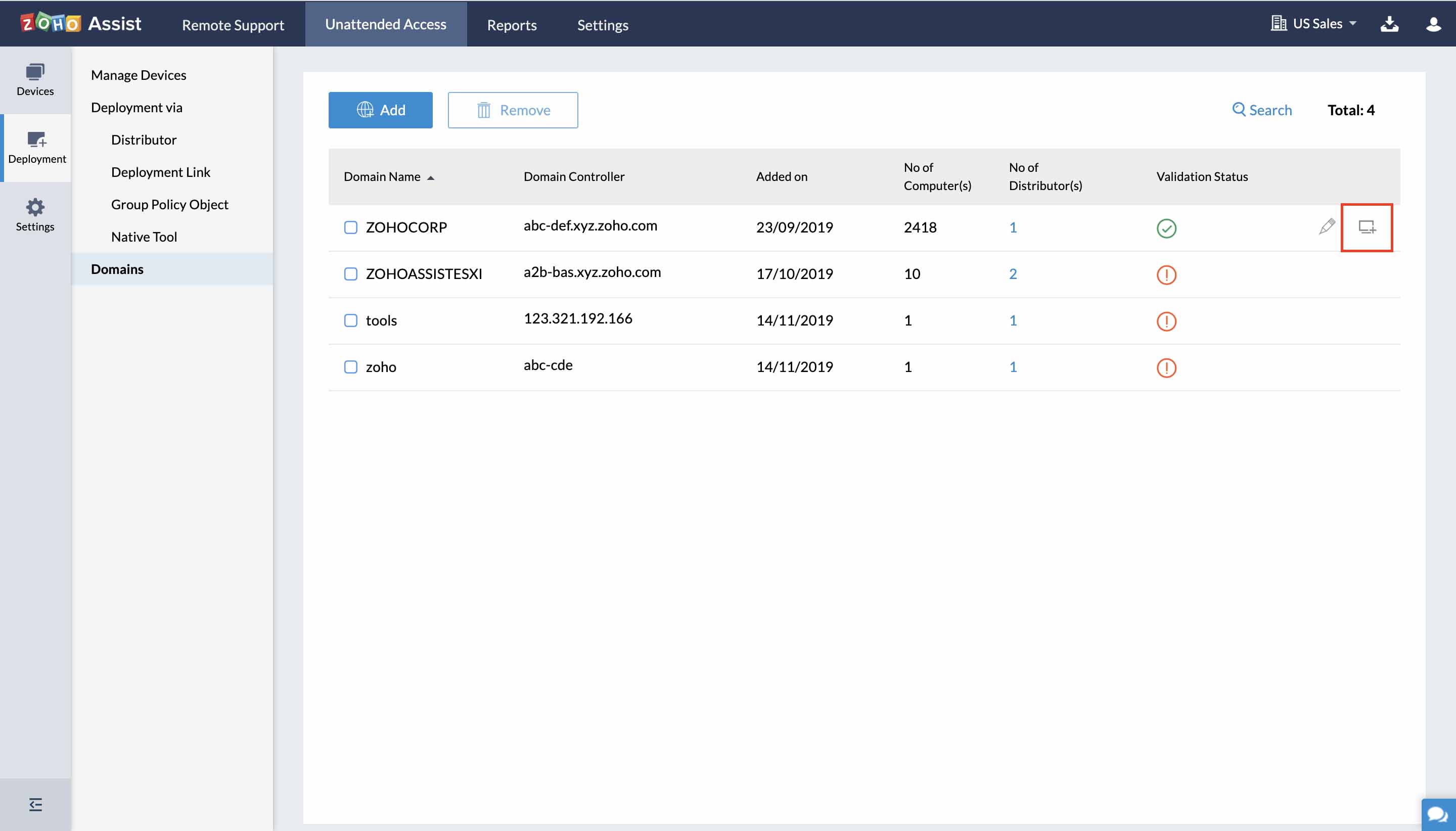Select Domains in the side menu
Image resolution: width=1456 pixels, height=831 pixels.
click(x=172, y=269)
